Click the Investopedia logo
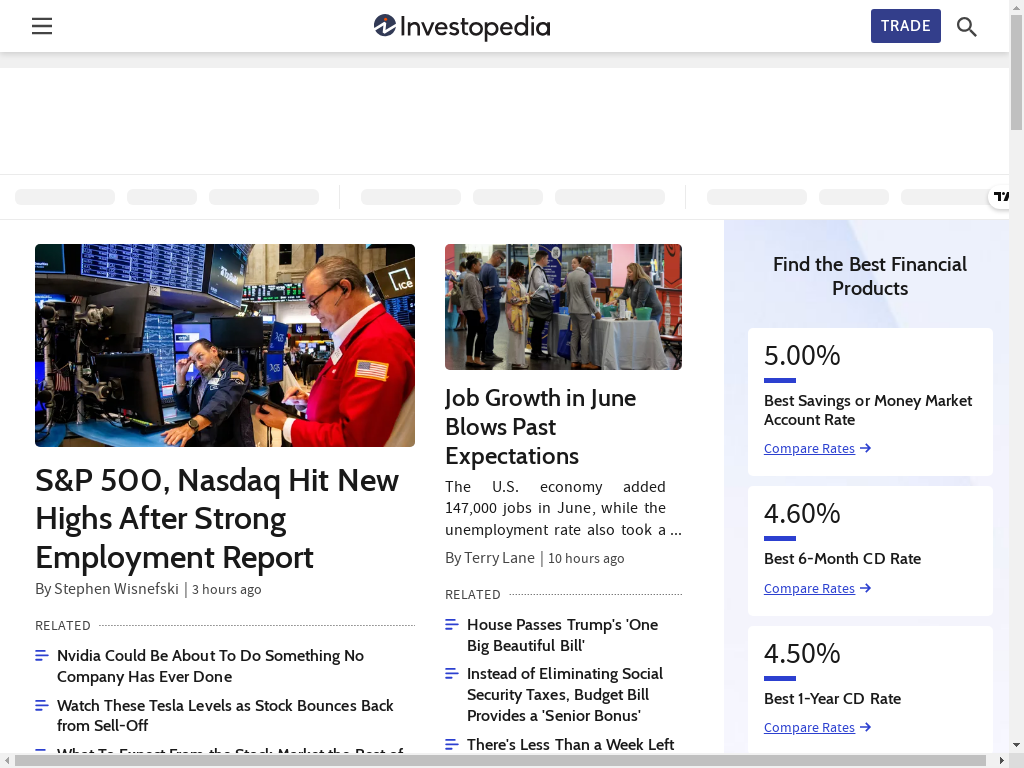 click(x=462, y=27)
